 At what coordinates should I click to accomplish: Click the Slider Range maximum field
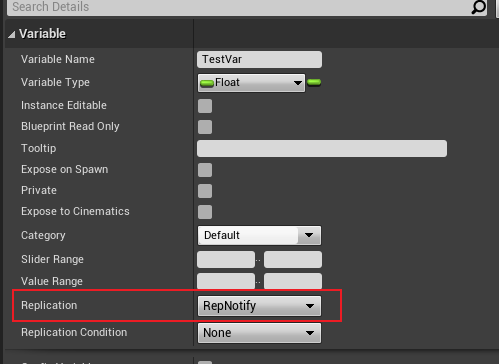click(x=293, y=260)
